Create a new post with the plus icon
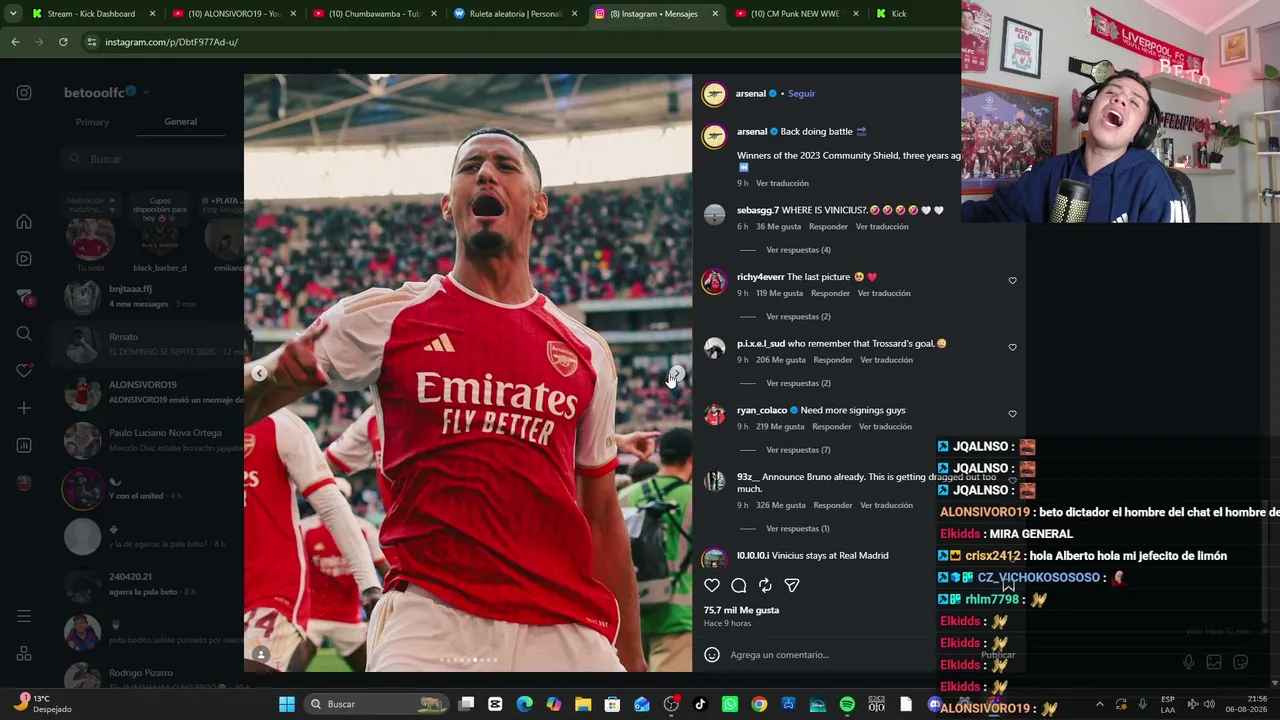The width and height of the screenshot is (1280, 720). point(24,408)
